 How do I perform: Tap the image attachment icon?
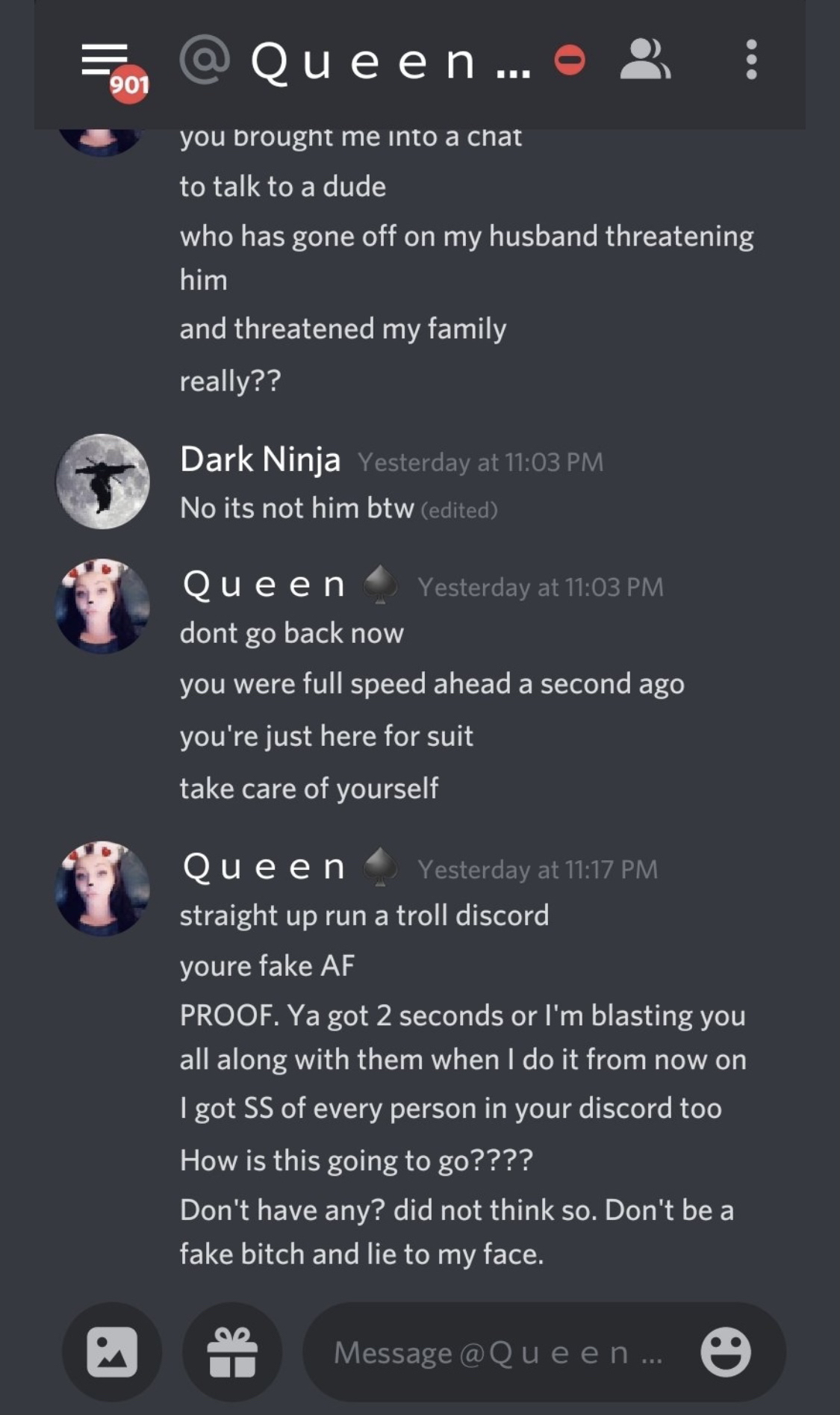tap(112, 1352)
